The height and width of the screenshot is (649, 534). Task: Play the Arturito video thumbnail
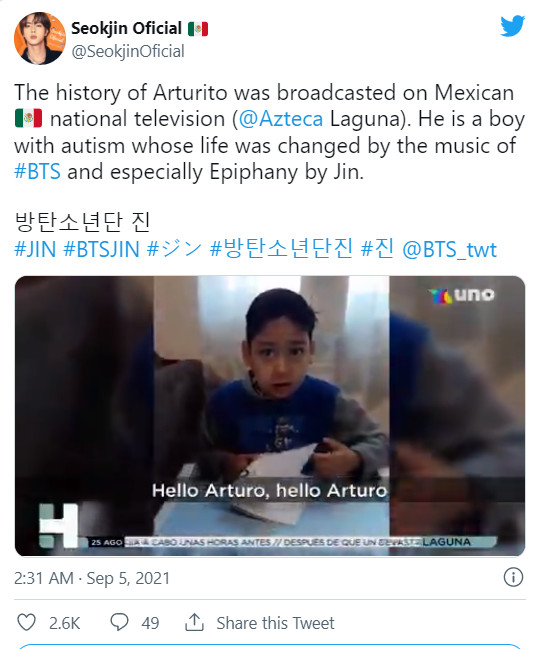coord(270,416)
